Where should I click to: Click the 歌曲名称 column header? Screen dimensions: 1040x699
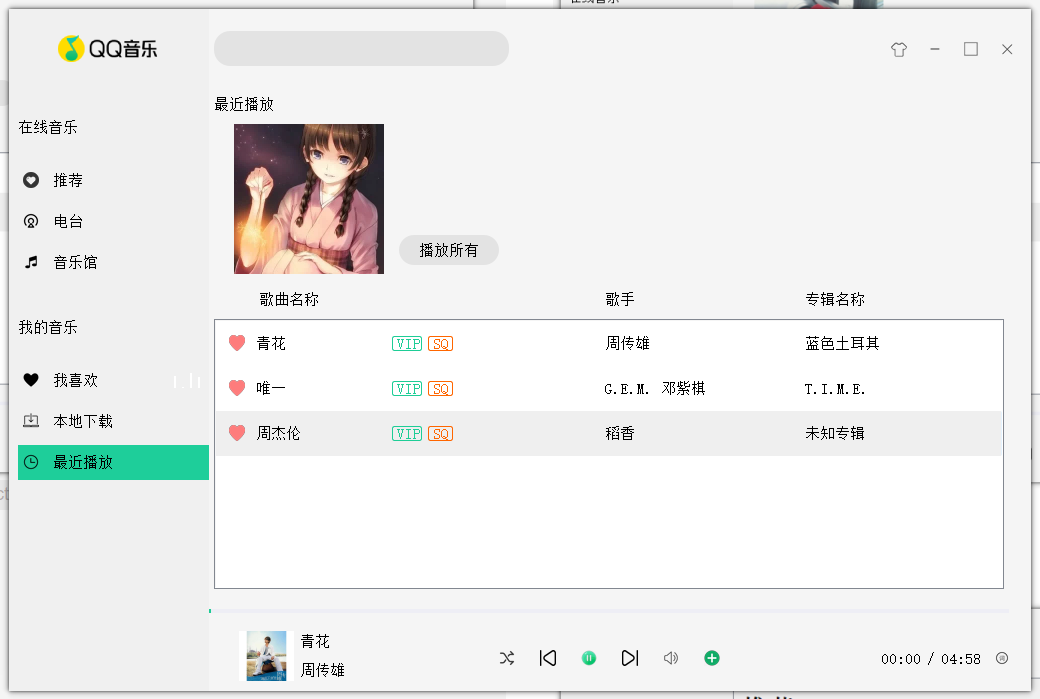pos(289,299)
